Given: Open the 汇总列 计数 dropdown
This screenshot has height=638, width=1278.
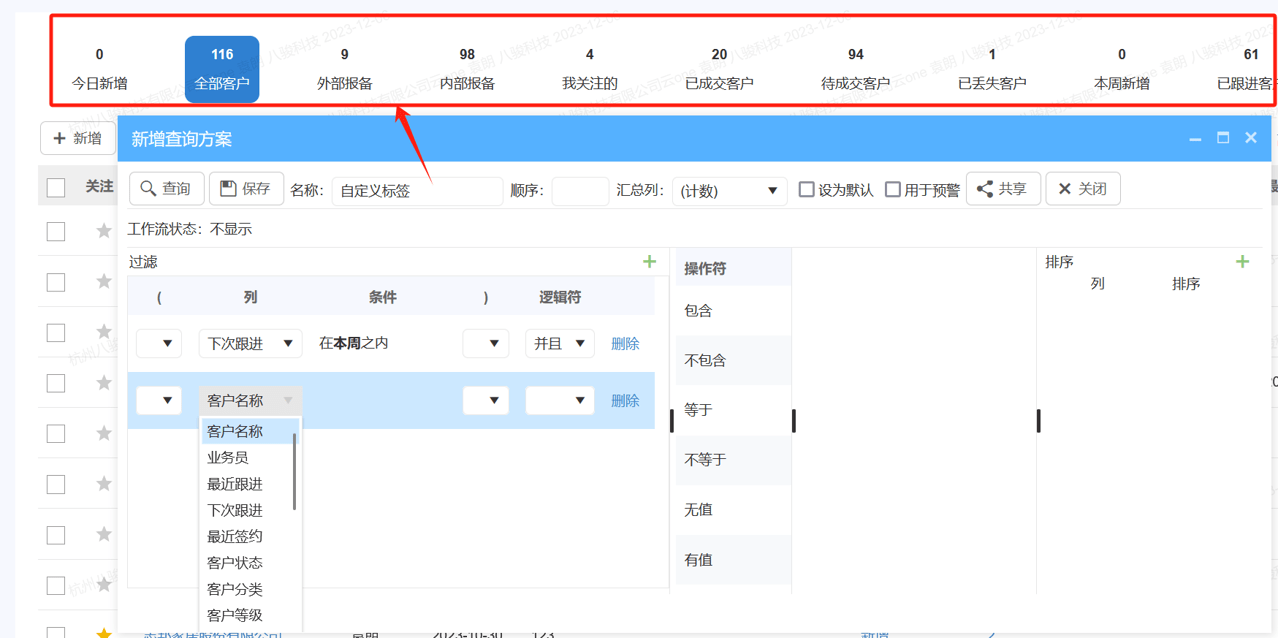Looking at the screenshot, I should tap(729, 189).
